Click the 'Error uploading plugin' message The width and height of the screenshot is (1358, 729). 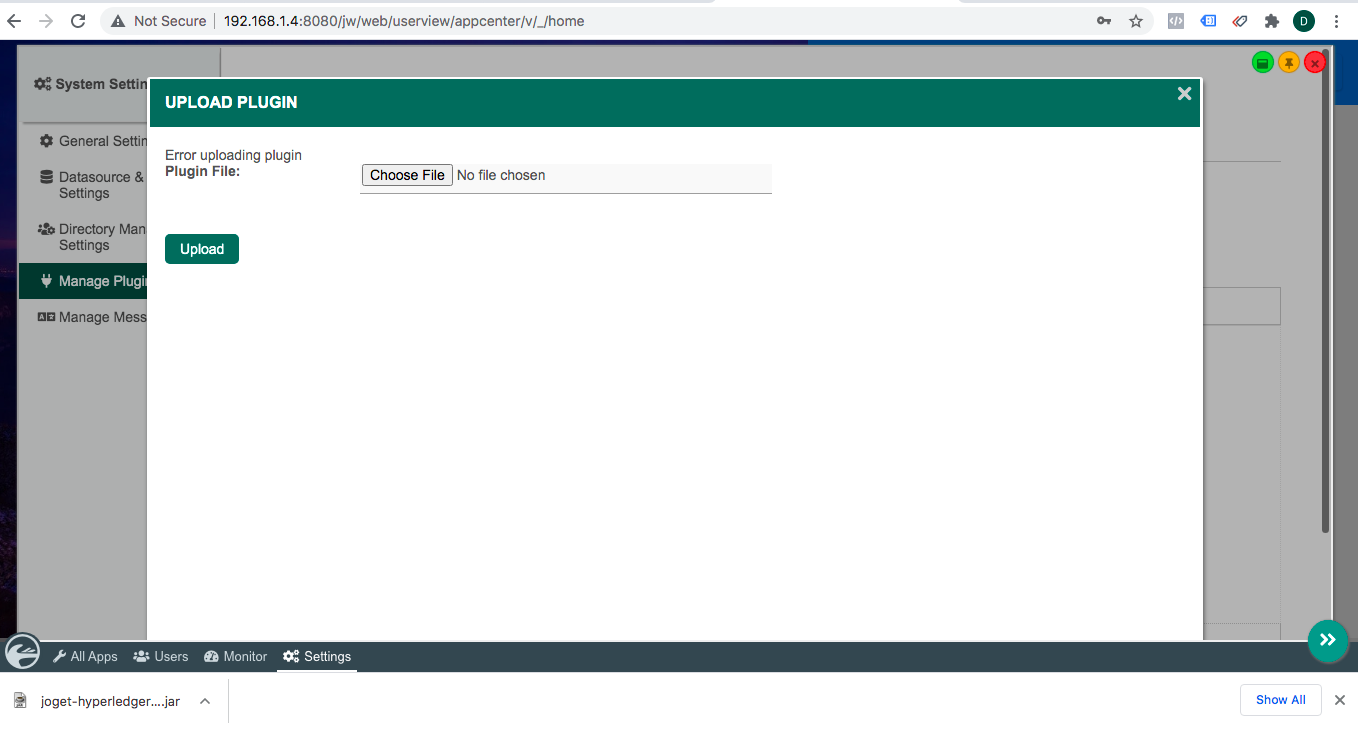tap(233, 155)
